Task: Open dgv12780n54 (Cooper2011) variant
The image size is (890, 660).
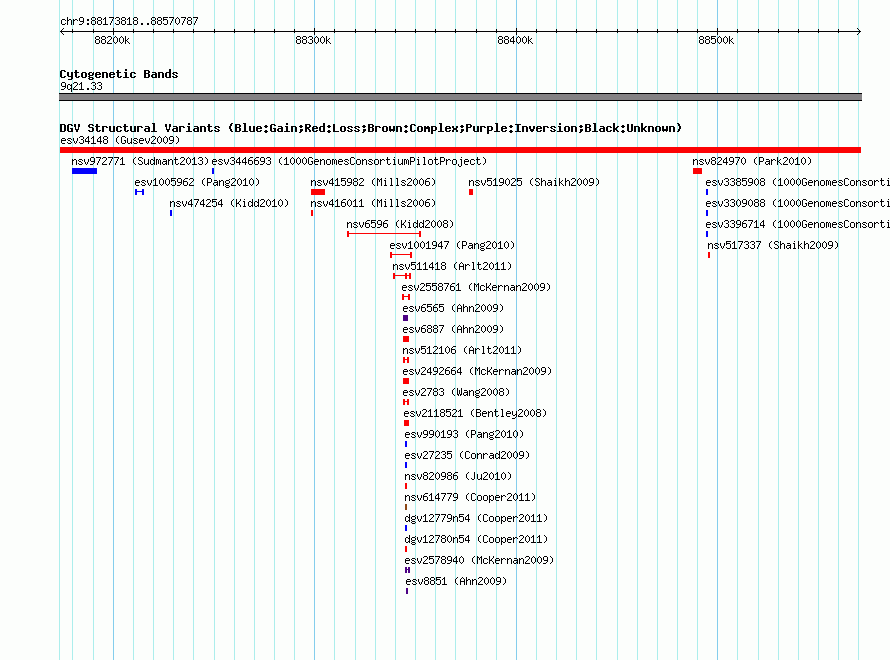Action: [476, 539]
